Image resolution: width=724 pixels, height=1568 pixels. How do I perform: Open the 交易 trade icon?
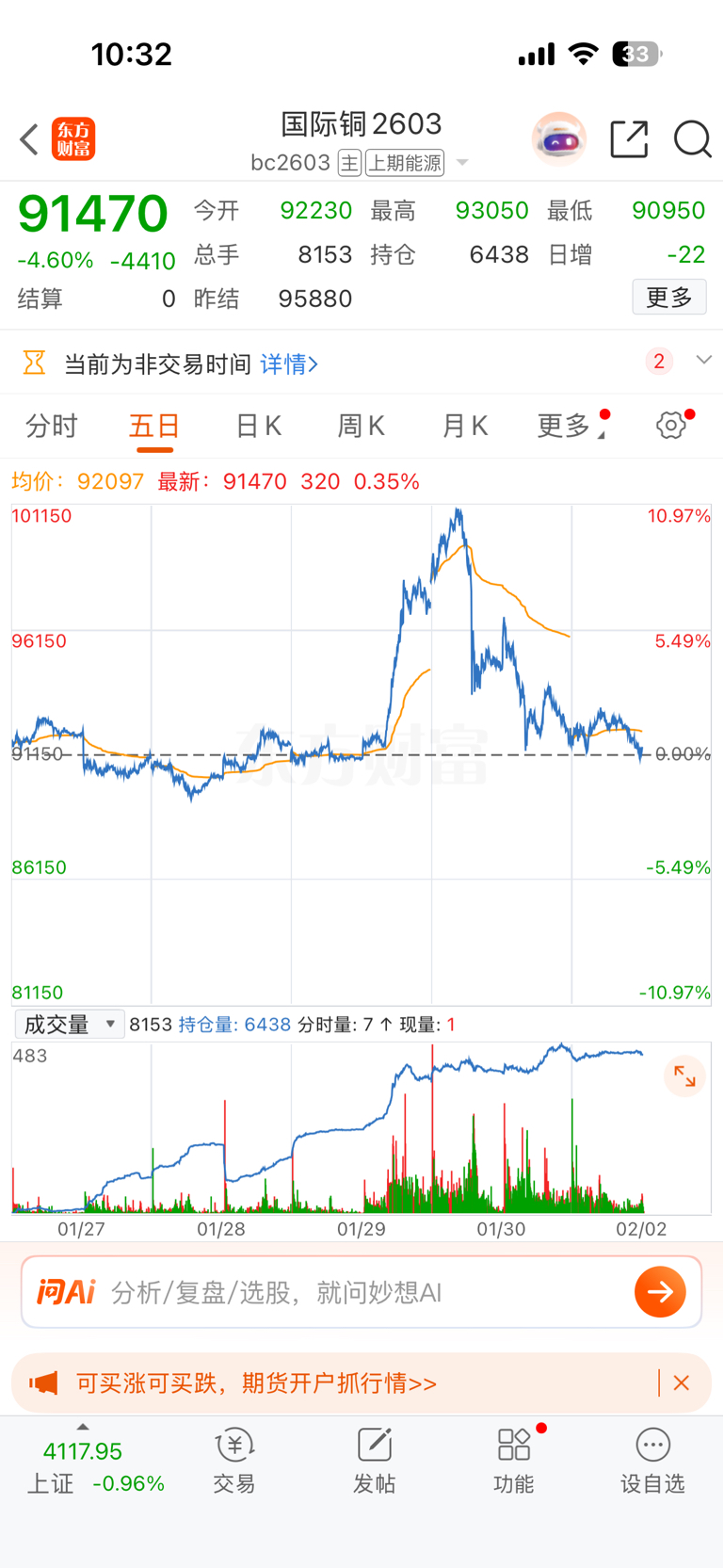(234, 1461)
